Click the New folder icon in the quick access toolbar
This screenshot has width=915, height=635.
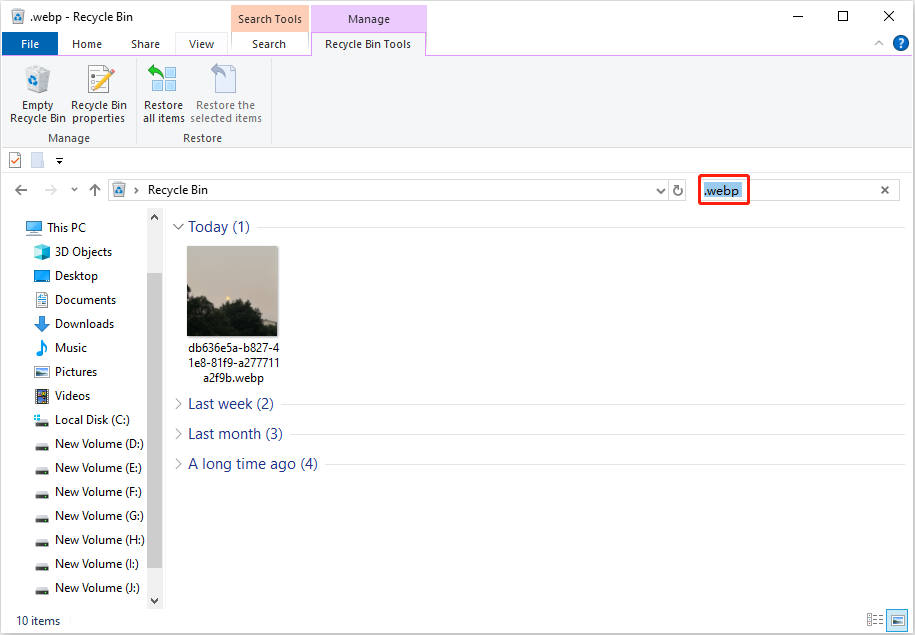click(37, 160)
